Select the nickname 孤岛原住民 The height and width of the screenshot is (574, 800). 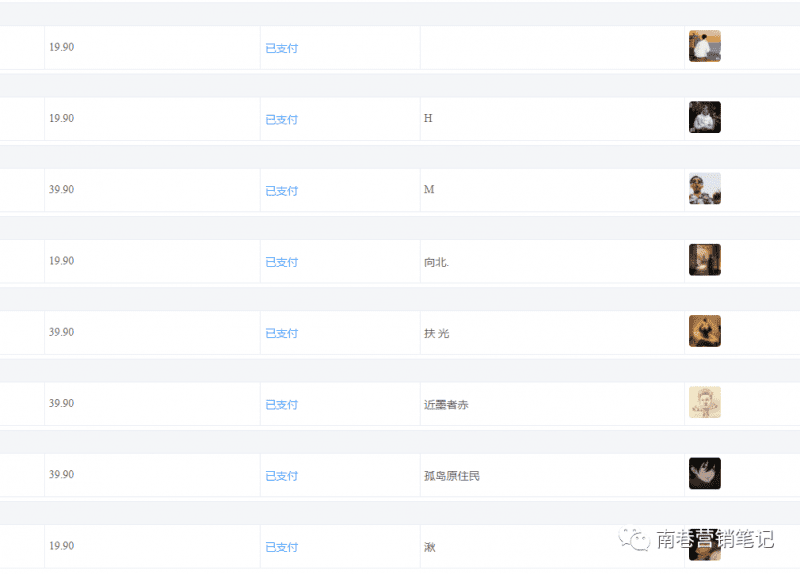click(451, 476)
